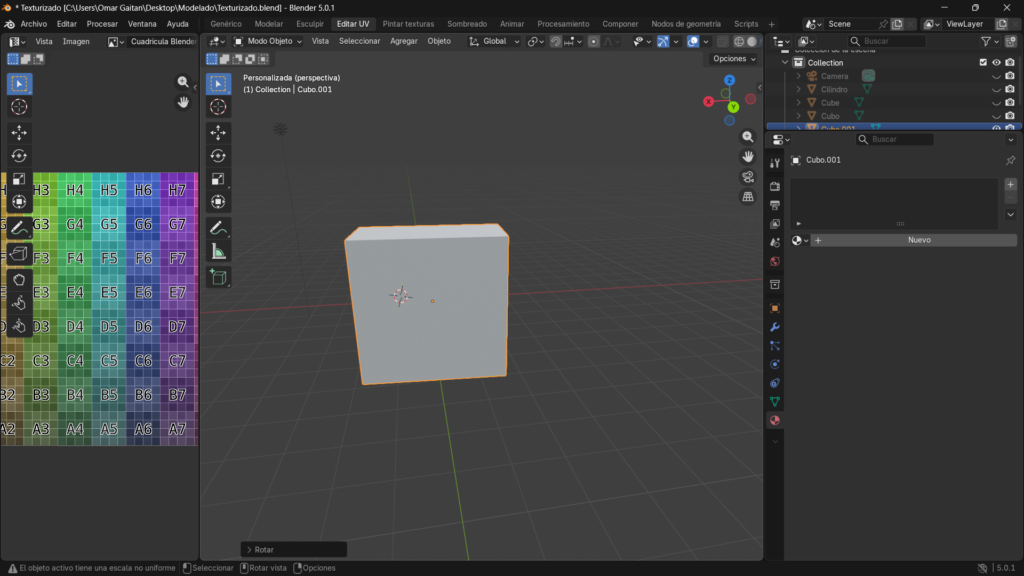Screen dimensions: 1024x576
Task: Activate the Measure tool in 3D viewport
Action: tap(218, 251)
